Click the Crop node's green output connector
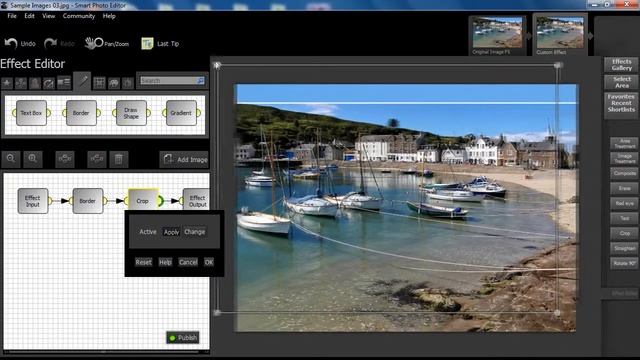This screenshot has width=640, height=360. coord(161,201)
